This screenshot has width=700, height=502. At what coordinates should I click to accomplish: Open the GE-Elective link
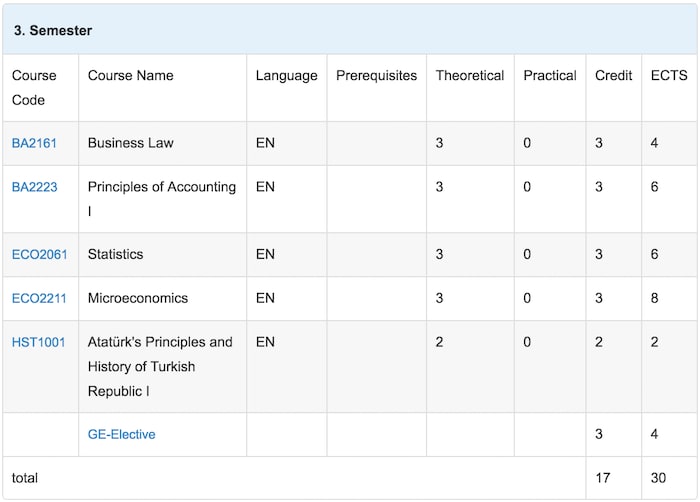(121, 434)
